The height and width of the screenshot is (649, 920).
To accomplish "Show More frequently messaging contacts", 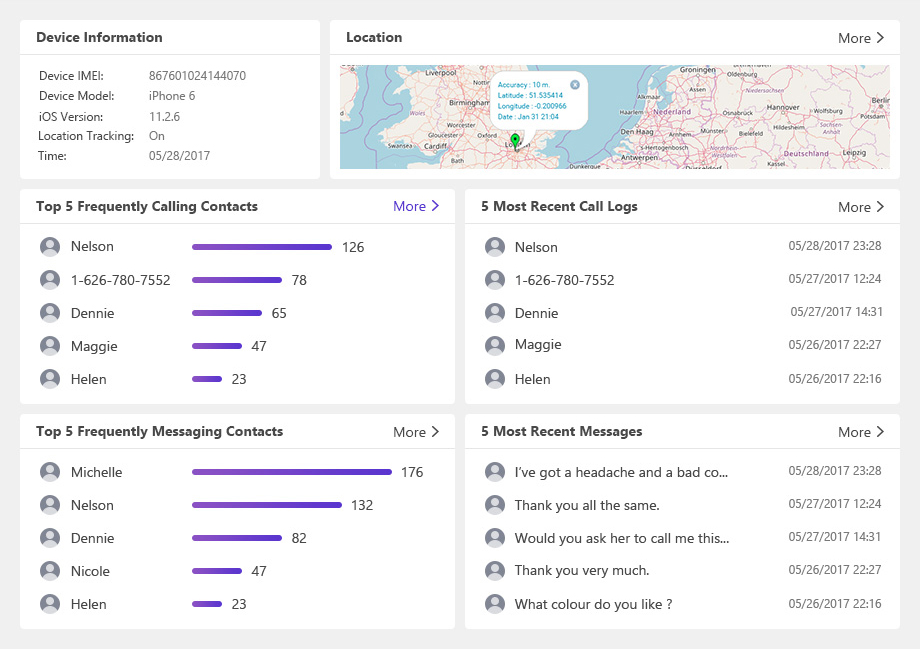I will click(x=416, y=432).
